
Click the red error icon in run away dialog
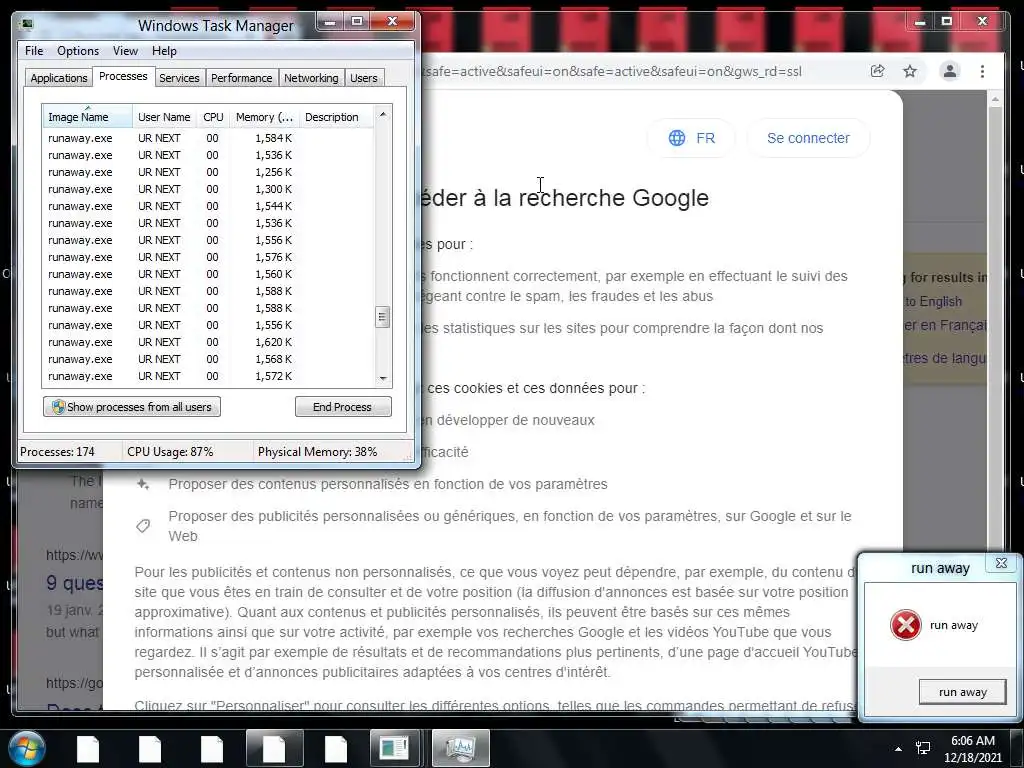(x=906, y=625)
